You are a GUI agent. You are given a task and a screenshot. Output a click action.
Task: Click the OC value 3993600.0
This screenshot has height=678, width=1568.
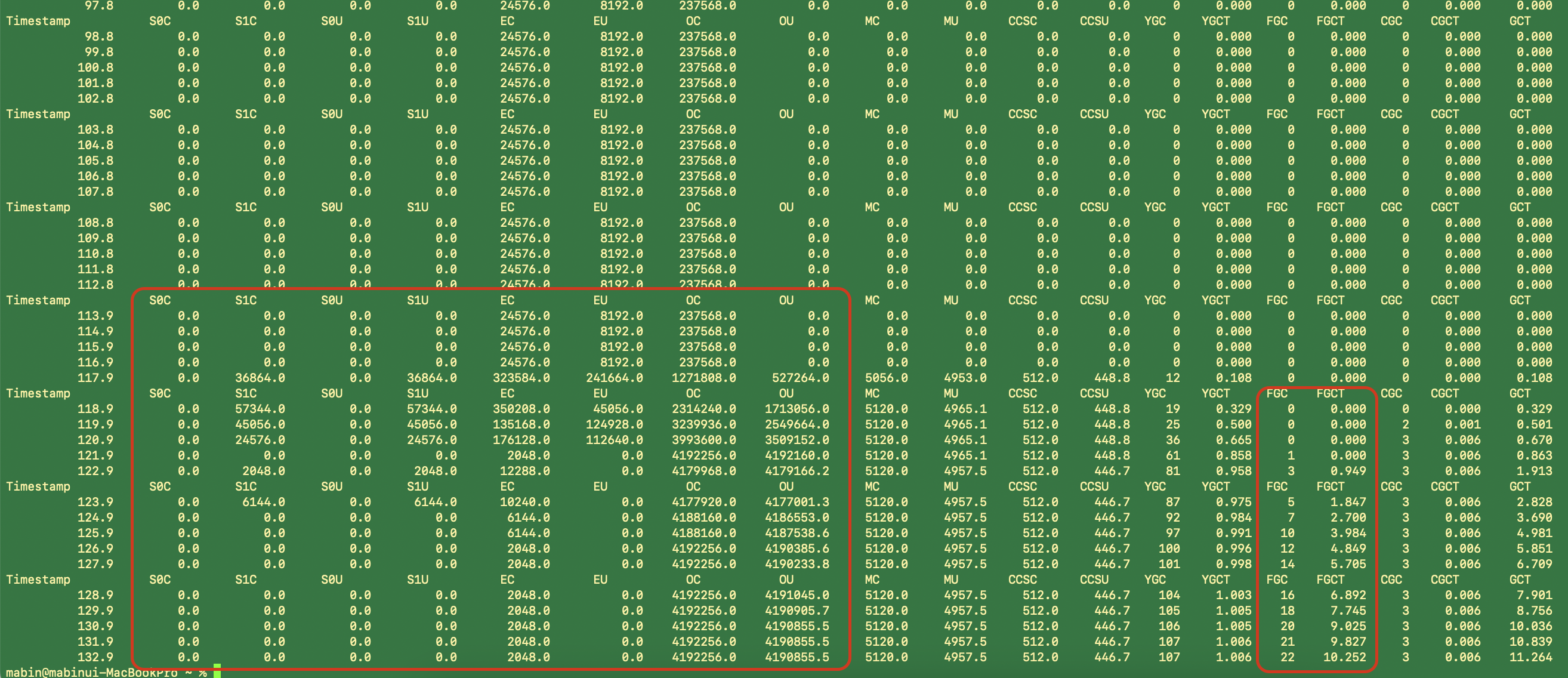coord(703,440)
